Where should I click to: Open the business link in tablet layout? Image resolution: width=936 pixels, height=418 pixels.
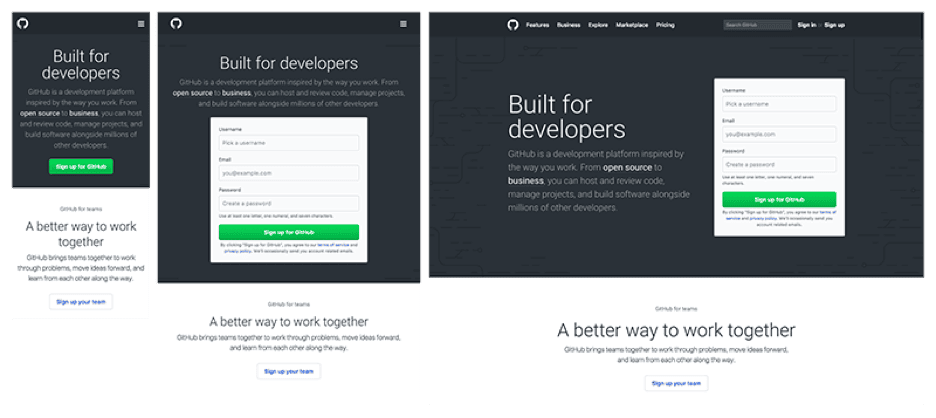click(236, 93)
